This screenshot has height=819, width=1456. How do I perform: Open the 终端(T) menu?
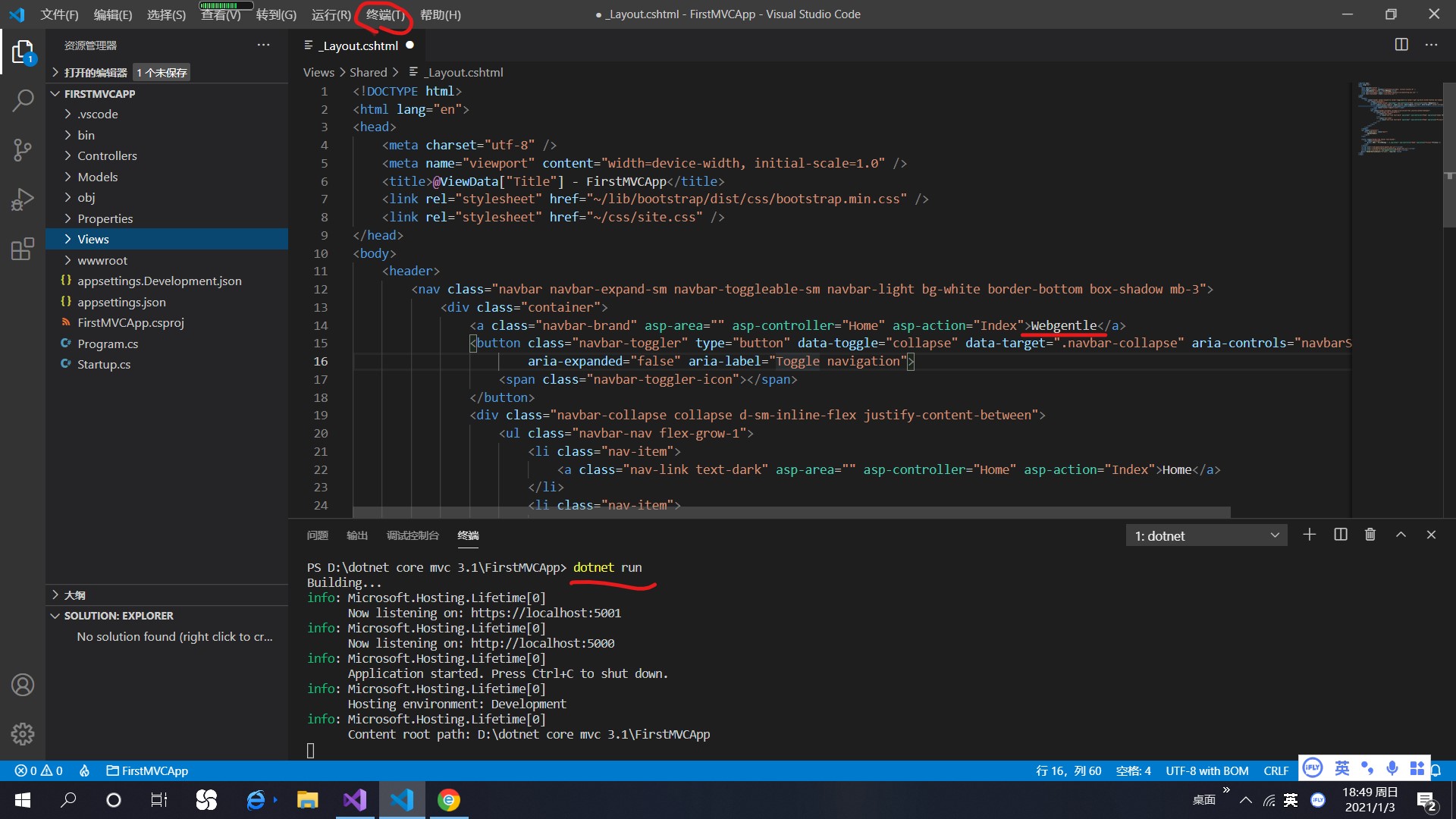[384, 14]
